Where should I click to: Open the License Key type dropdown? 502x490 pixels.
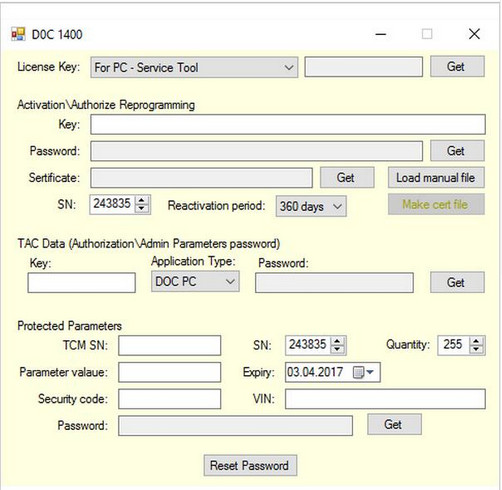(x=194, y=68)
